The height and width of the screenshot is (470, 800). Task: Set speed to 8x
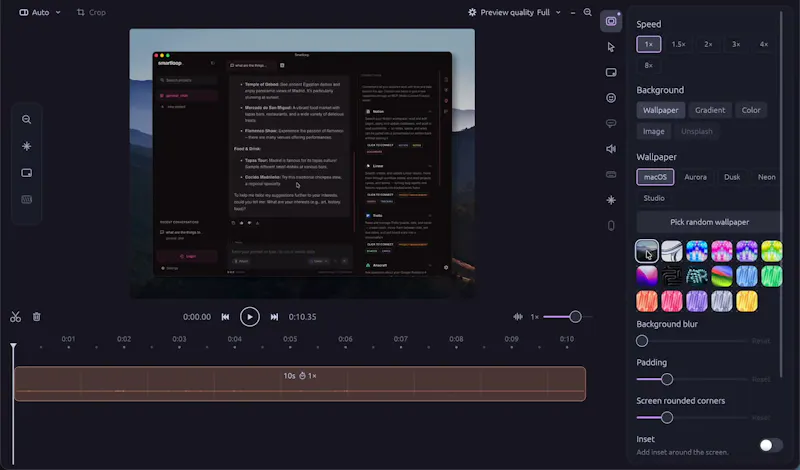coord(648,65)
